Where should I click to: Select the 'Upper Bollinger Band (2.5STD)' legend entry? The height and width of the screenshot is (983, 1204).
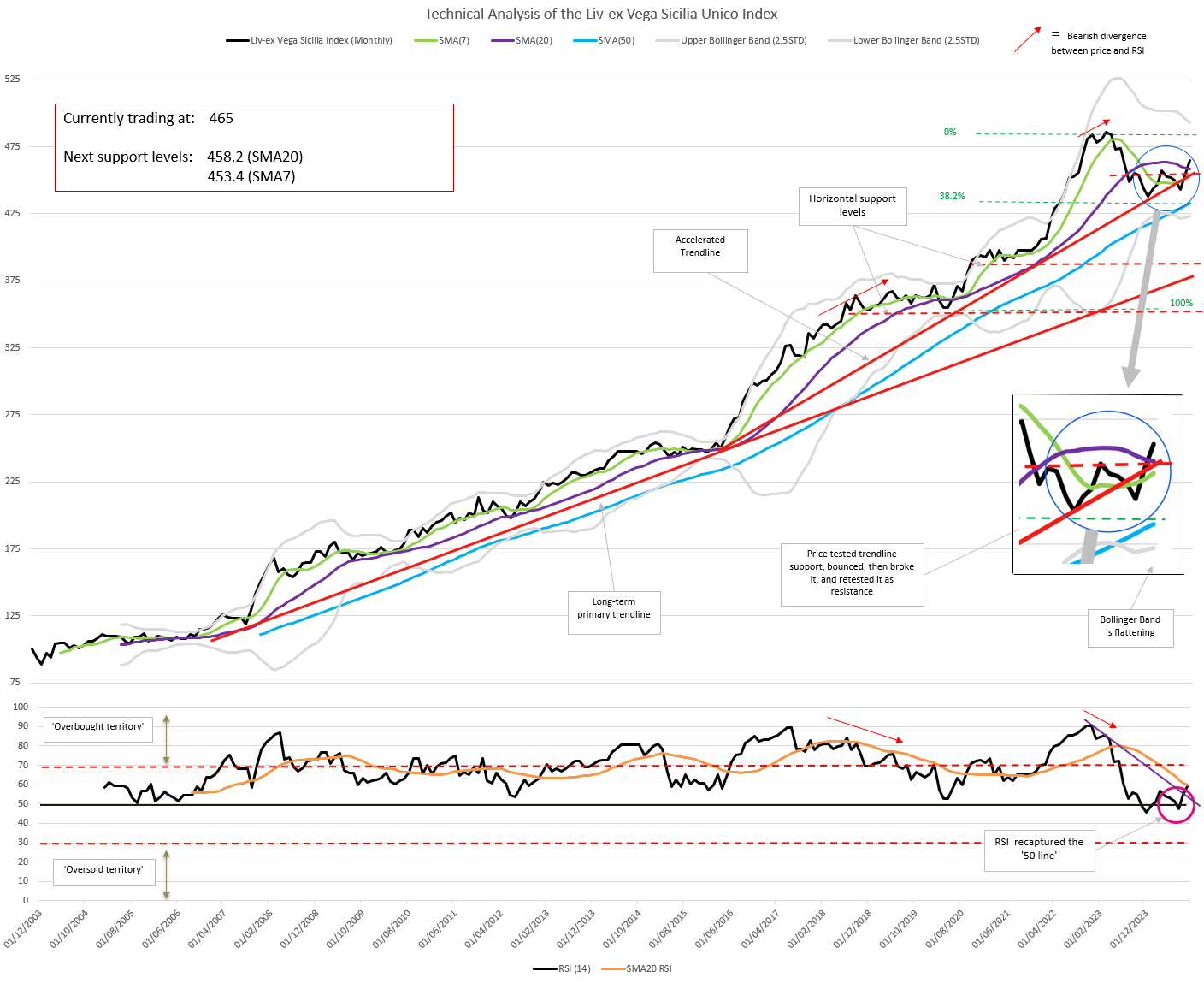(x=731, y=40)
